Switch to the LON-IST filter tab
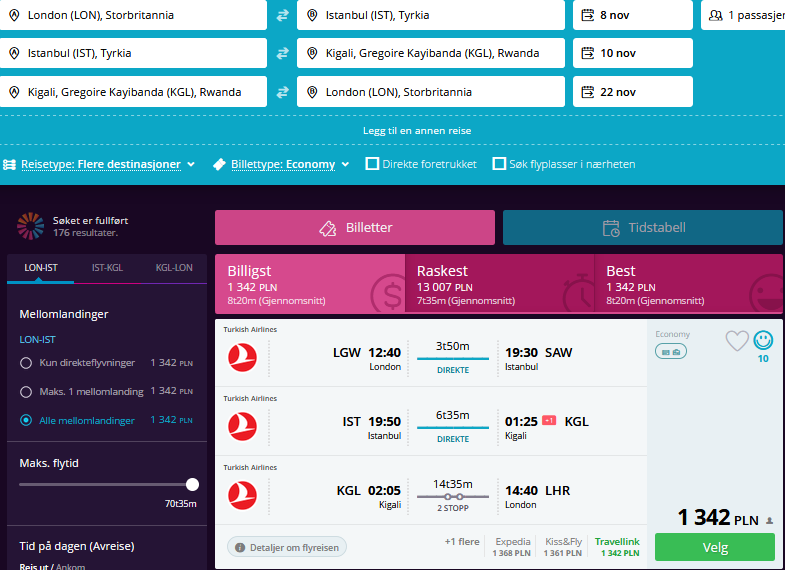Screen dimensions: 785x570 41,268
